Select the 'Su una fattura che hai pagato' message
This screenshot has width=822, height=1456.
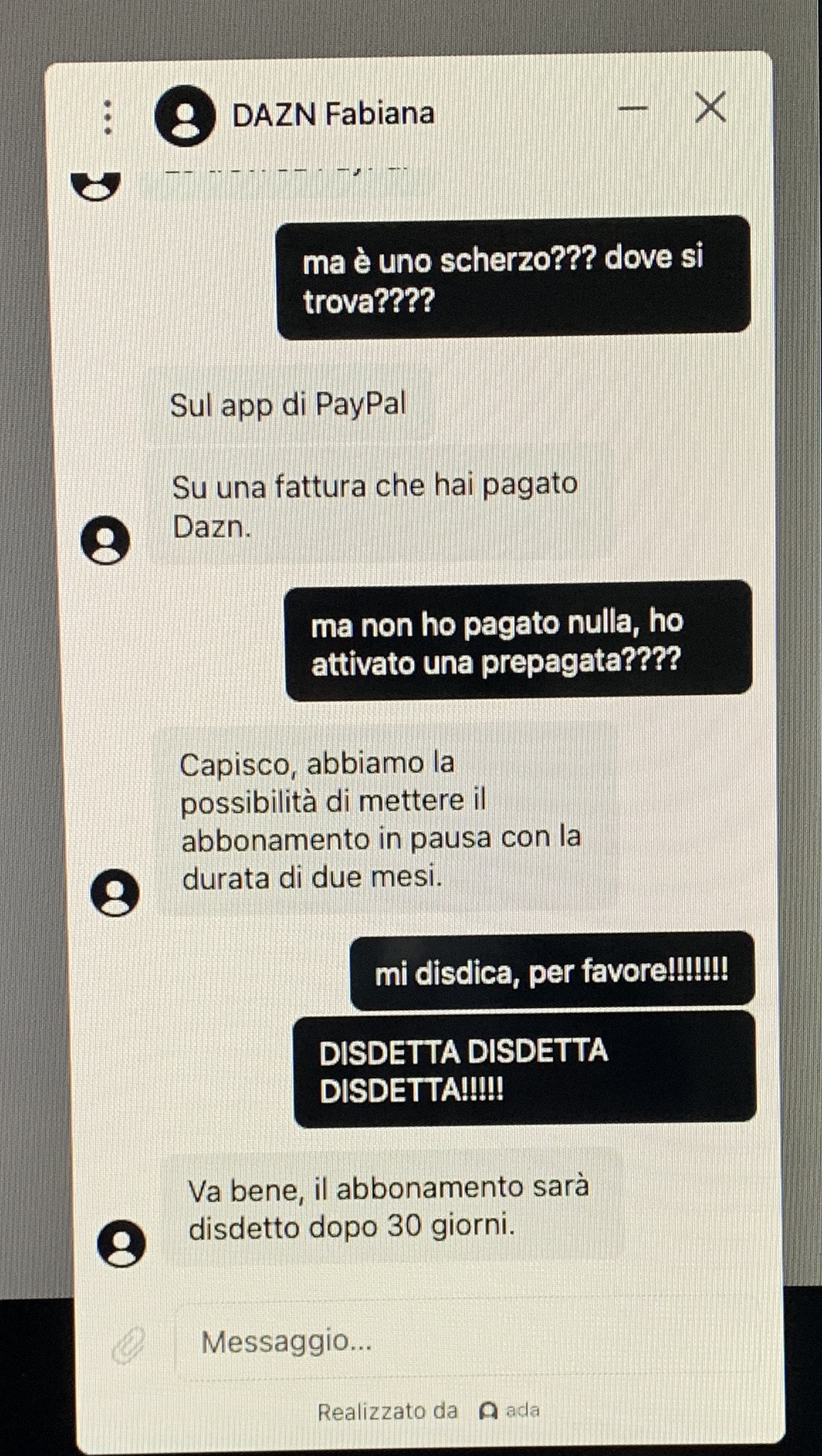click(x=380, y=504)
